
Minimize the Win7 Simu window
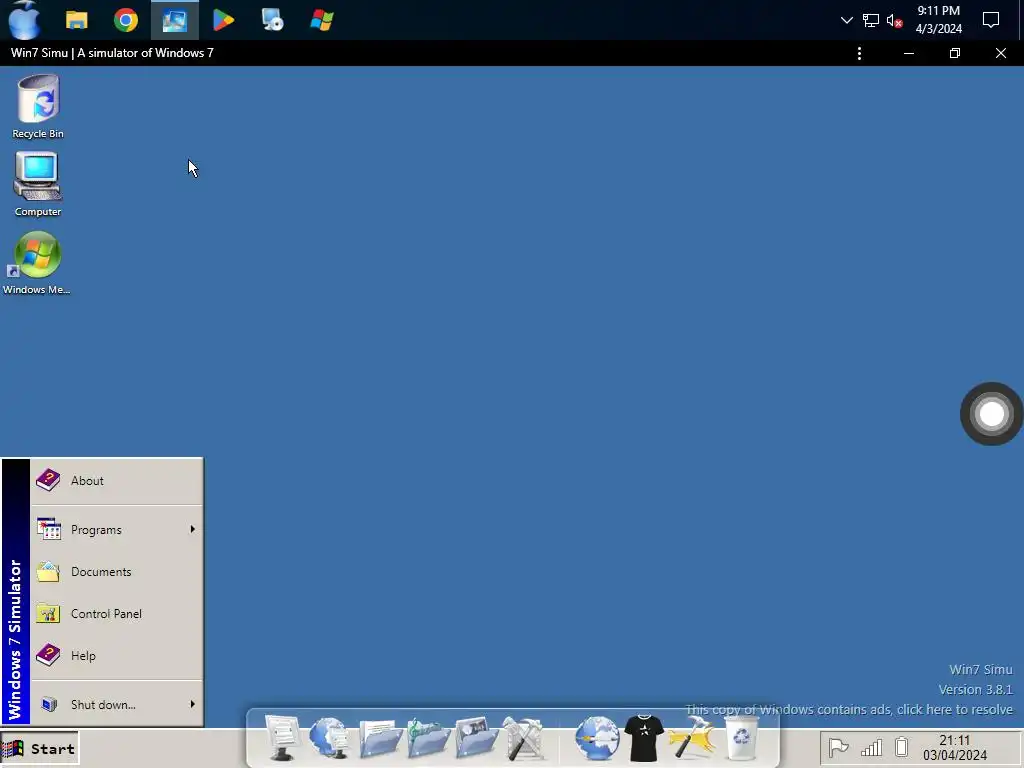coord(908,54)
